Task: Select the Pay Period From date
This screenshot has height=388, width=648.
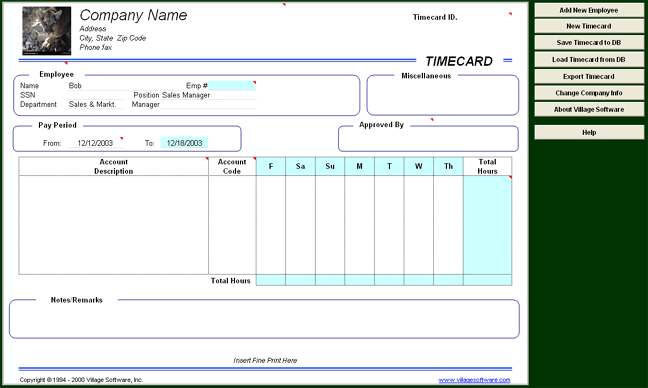Action: (x=95, y=143)
